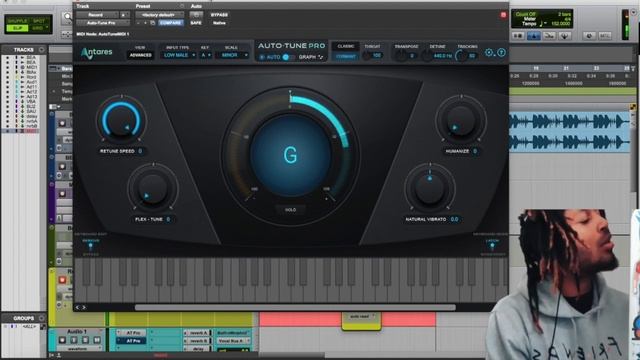
Task: Click the Detune value field 440.0 Hz
Action: point(442,56)
